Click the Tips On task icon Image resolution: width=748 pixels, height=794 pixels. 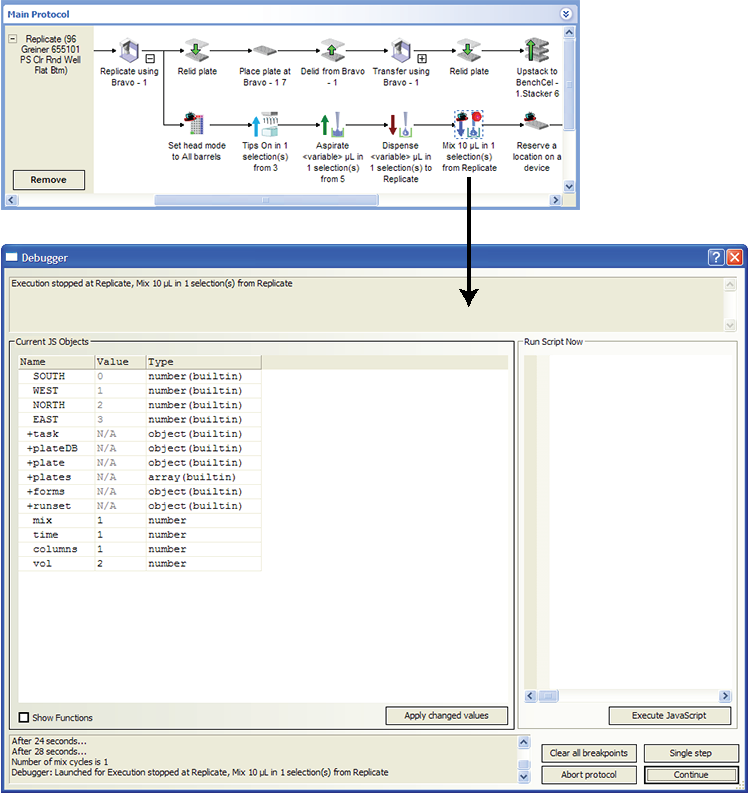(x=264, y=123)
